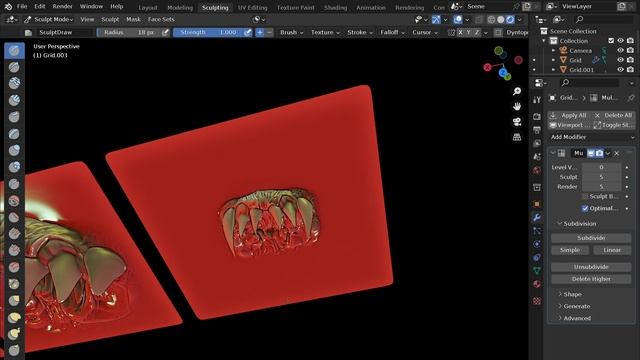Switch to the UV Editing workspace tab

[x=252, y=7]
